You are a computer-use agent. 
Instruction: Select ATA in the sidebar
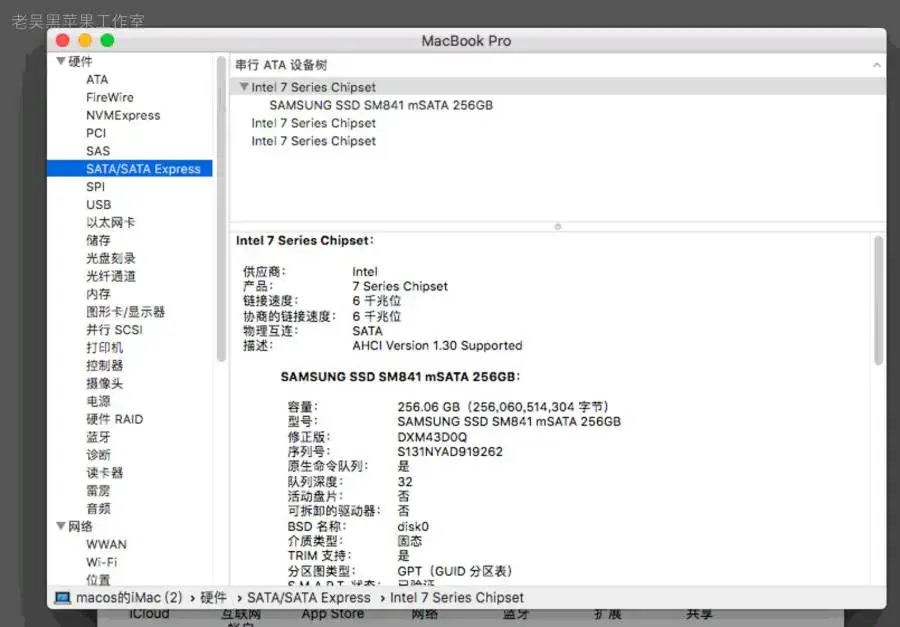coord(97,79)
